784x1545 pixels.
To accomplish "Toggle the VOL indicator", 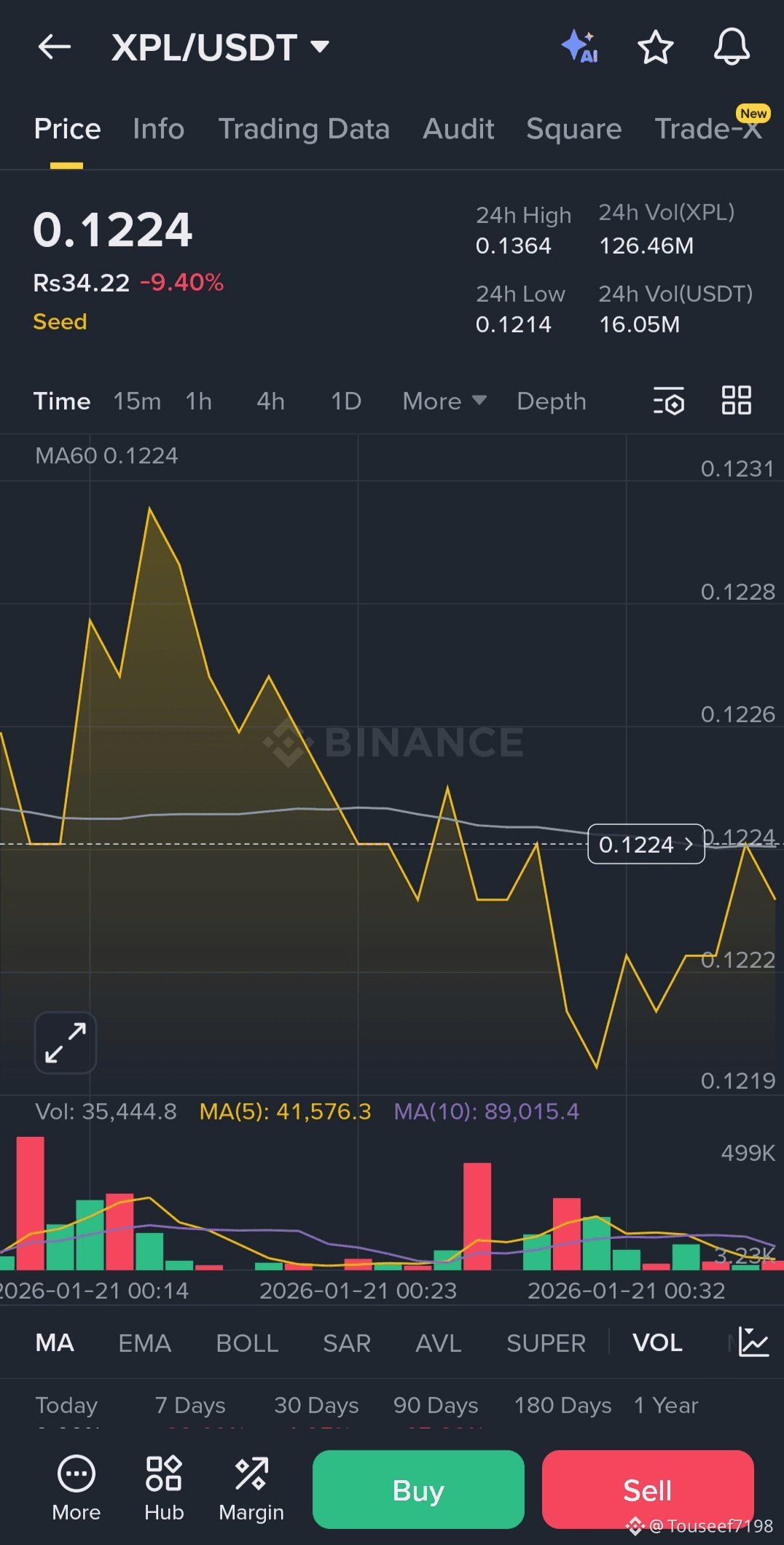I will coord(657,1342).
